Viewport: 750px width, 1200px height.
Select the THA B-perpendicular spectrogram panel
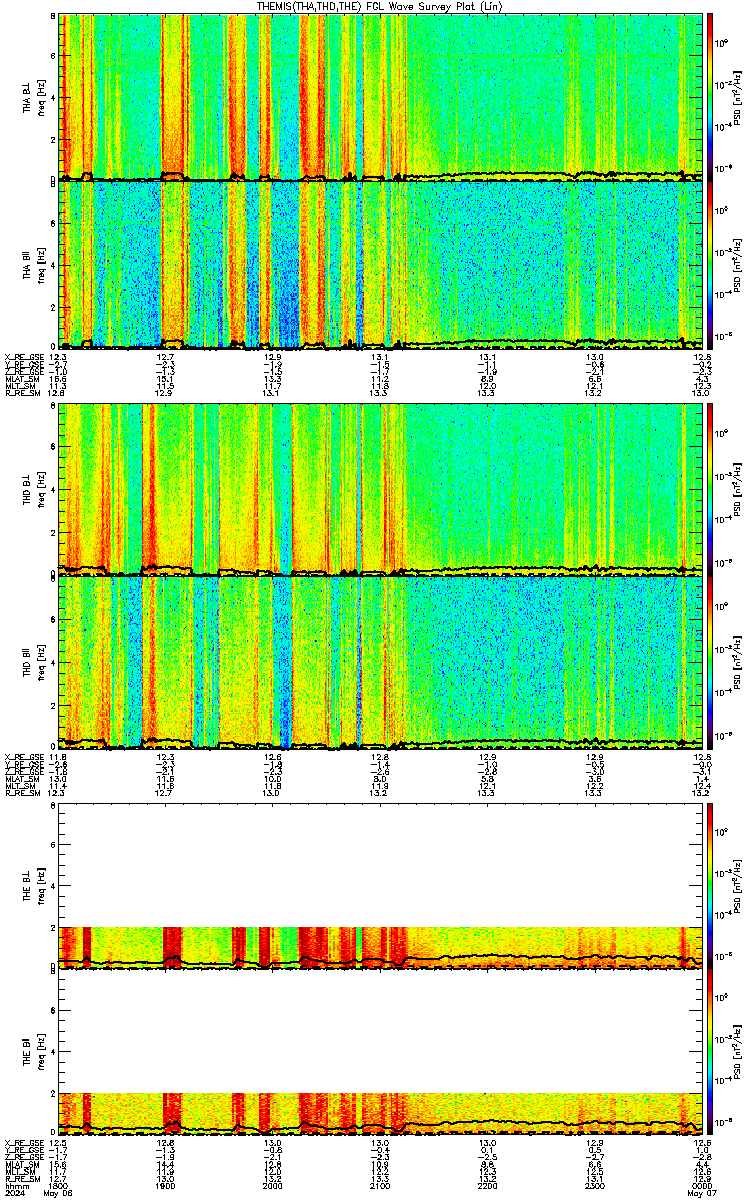pos(382,97)
